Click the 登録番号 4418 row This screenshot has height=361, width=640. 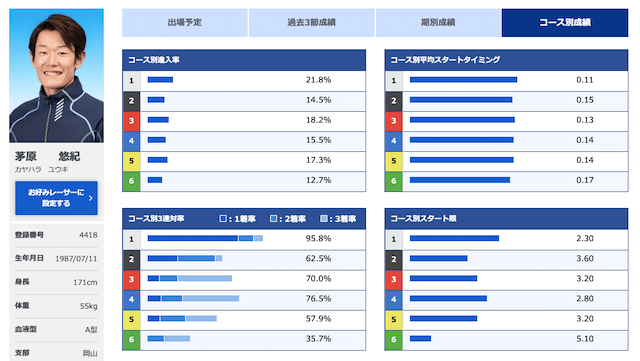coord(56,235)
